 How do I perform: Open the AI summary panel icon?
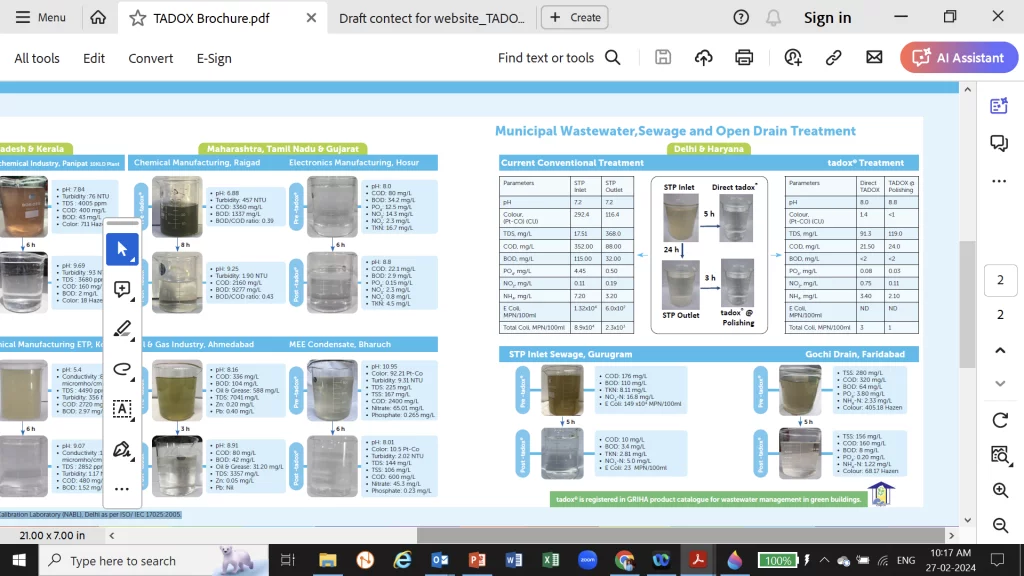(999, 106)
